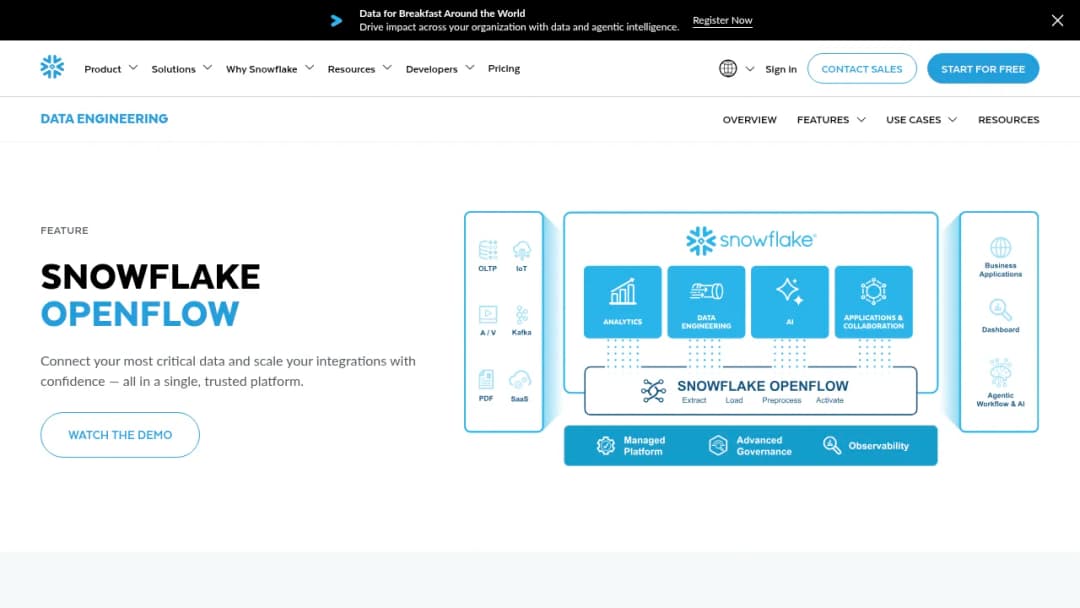Screen dimensions: 1080x608
Task: Go to the Pricing page
Action: pos(503,68)
